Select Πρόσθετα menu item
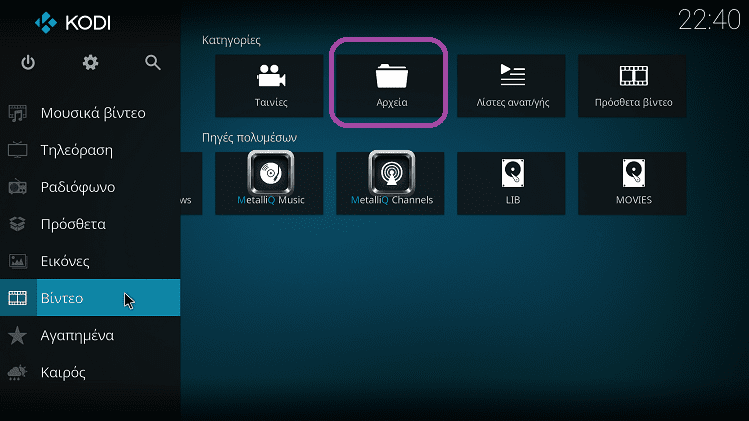Screen dimensions: 749x421 coord(90,224)
